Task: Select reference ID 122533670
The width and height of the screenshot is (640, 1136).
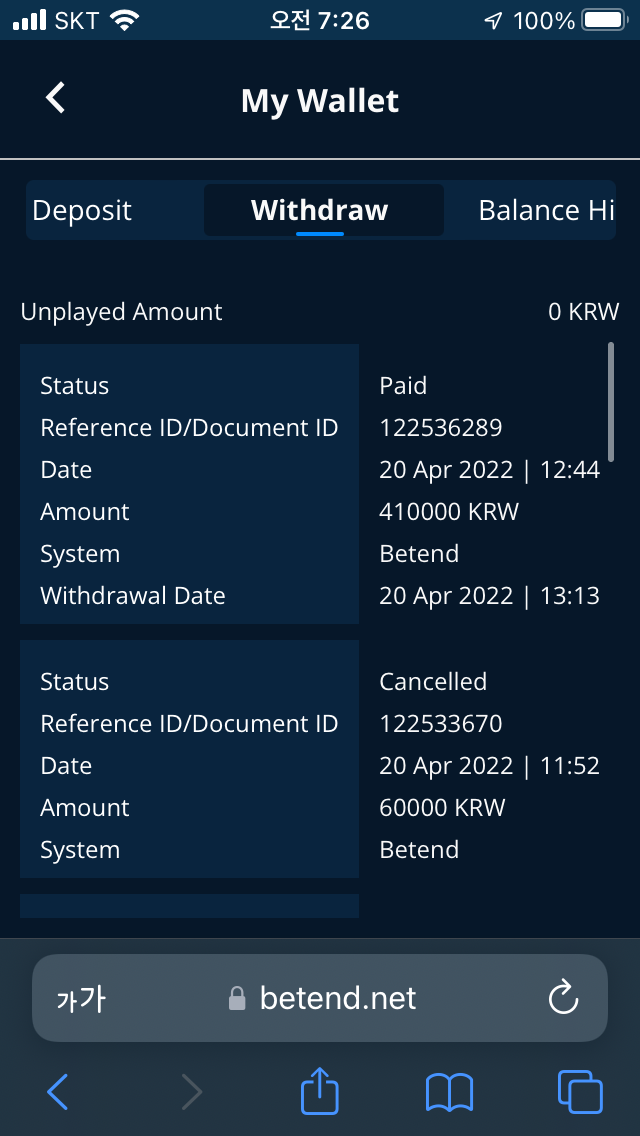Action: pos(441,723)
